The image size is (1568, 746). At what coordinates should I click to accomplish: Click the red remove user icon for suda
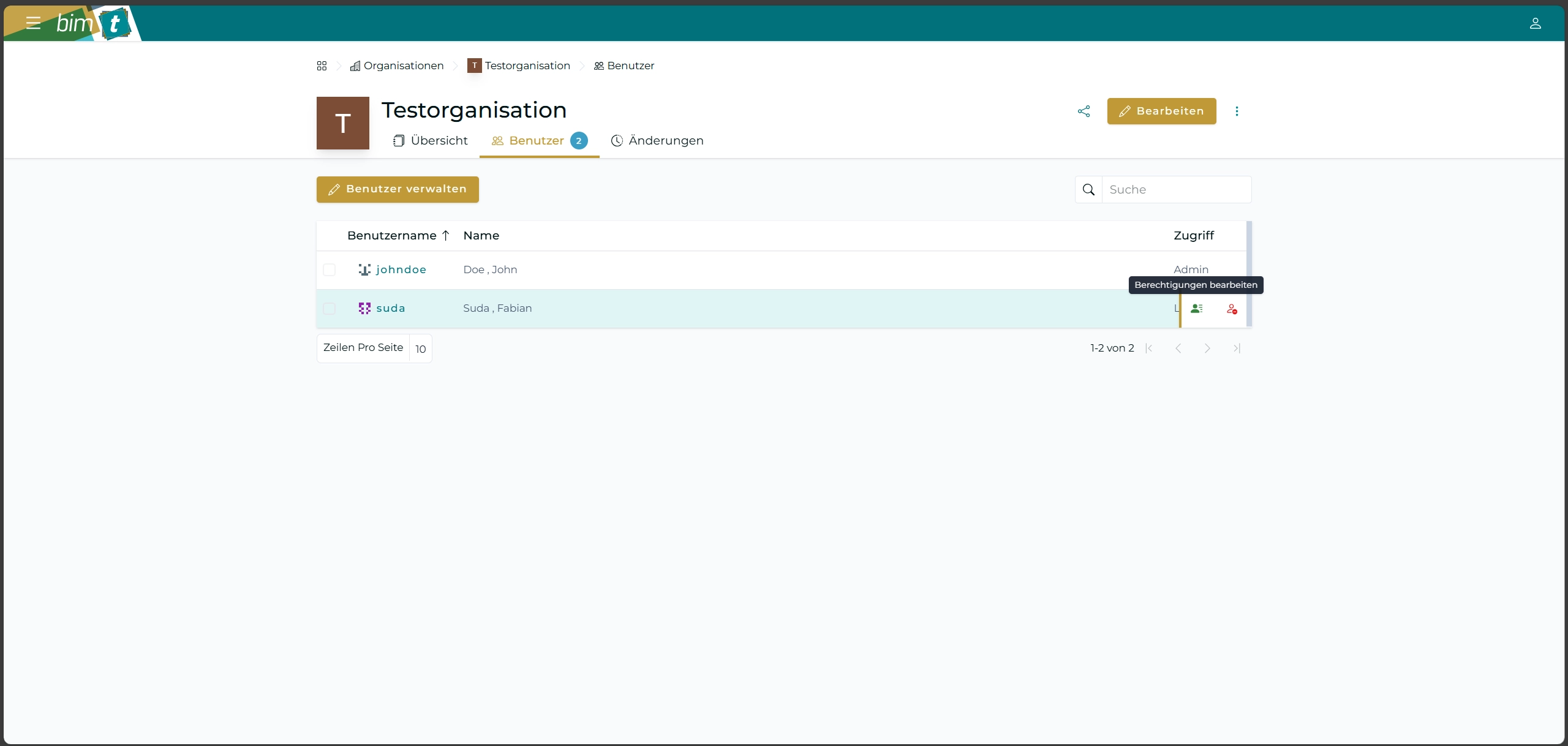pyautogui.click(x=1232, y=309)
